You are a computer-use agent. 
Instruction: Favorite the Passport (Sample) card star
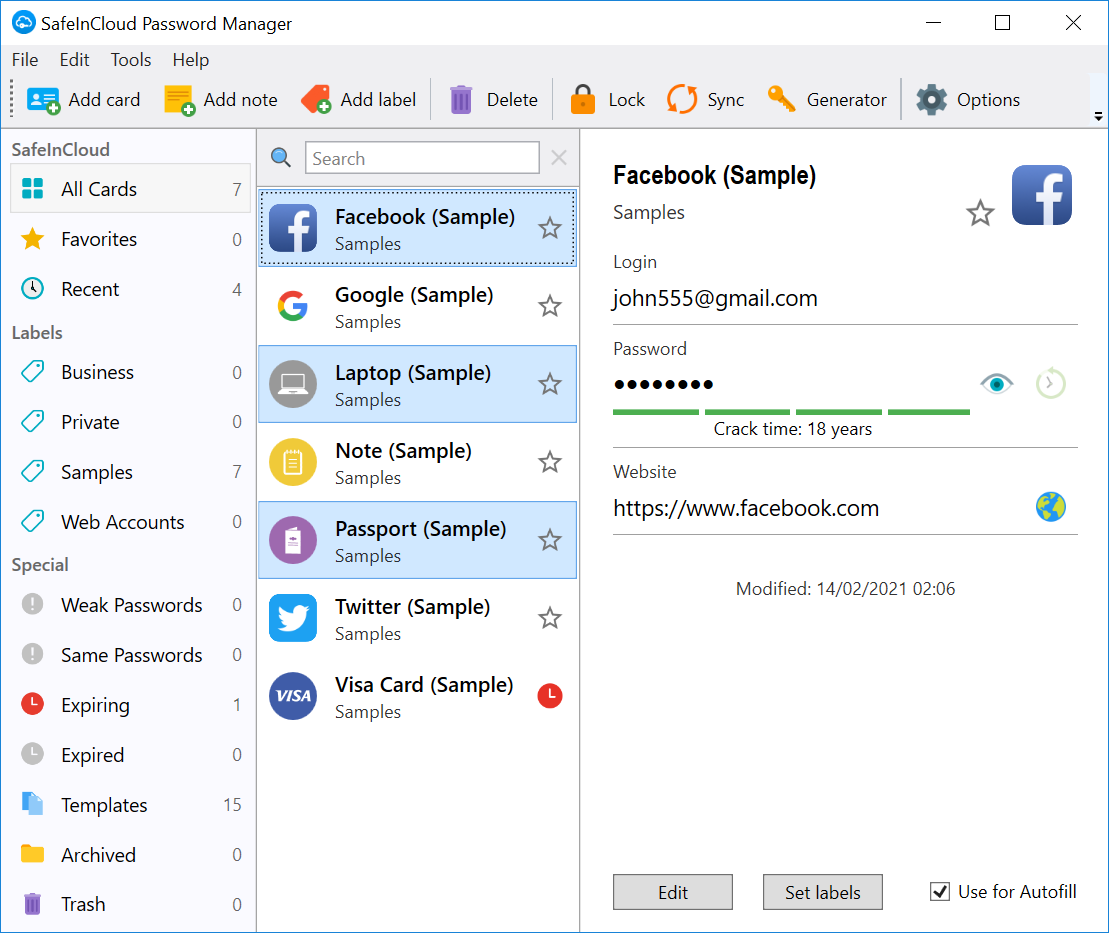point(550,540)
